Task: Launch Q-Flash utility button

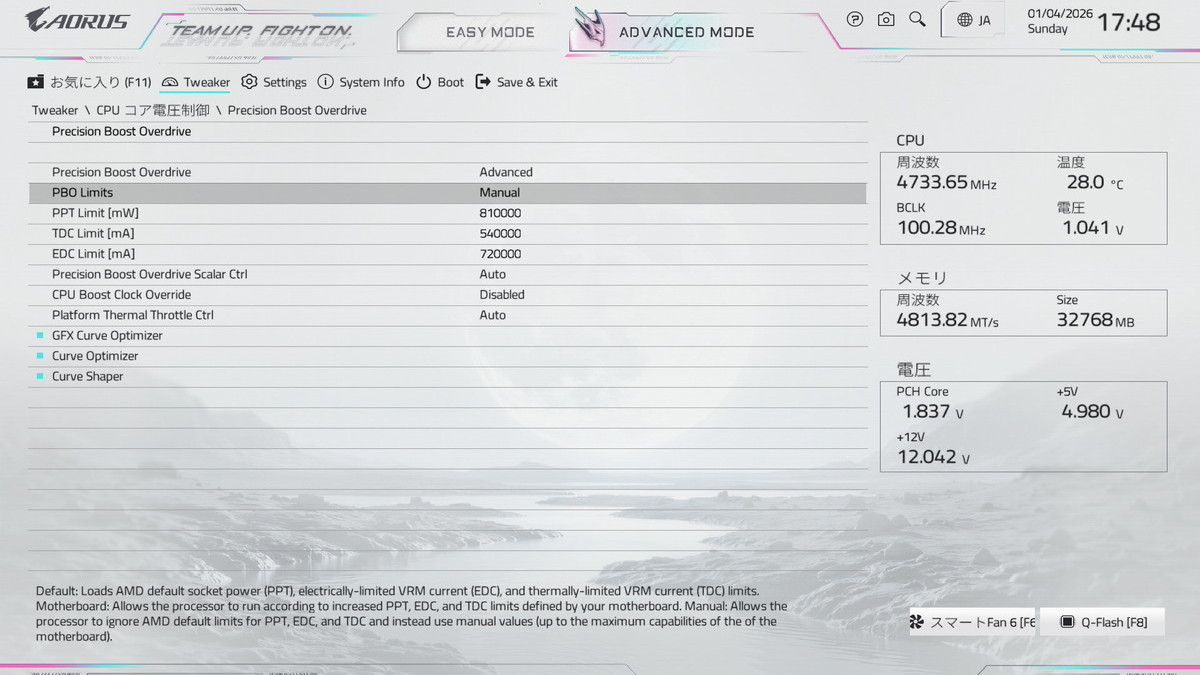Action: pyautogui.click(x=1103, y=622)
